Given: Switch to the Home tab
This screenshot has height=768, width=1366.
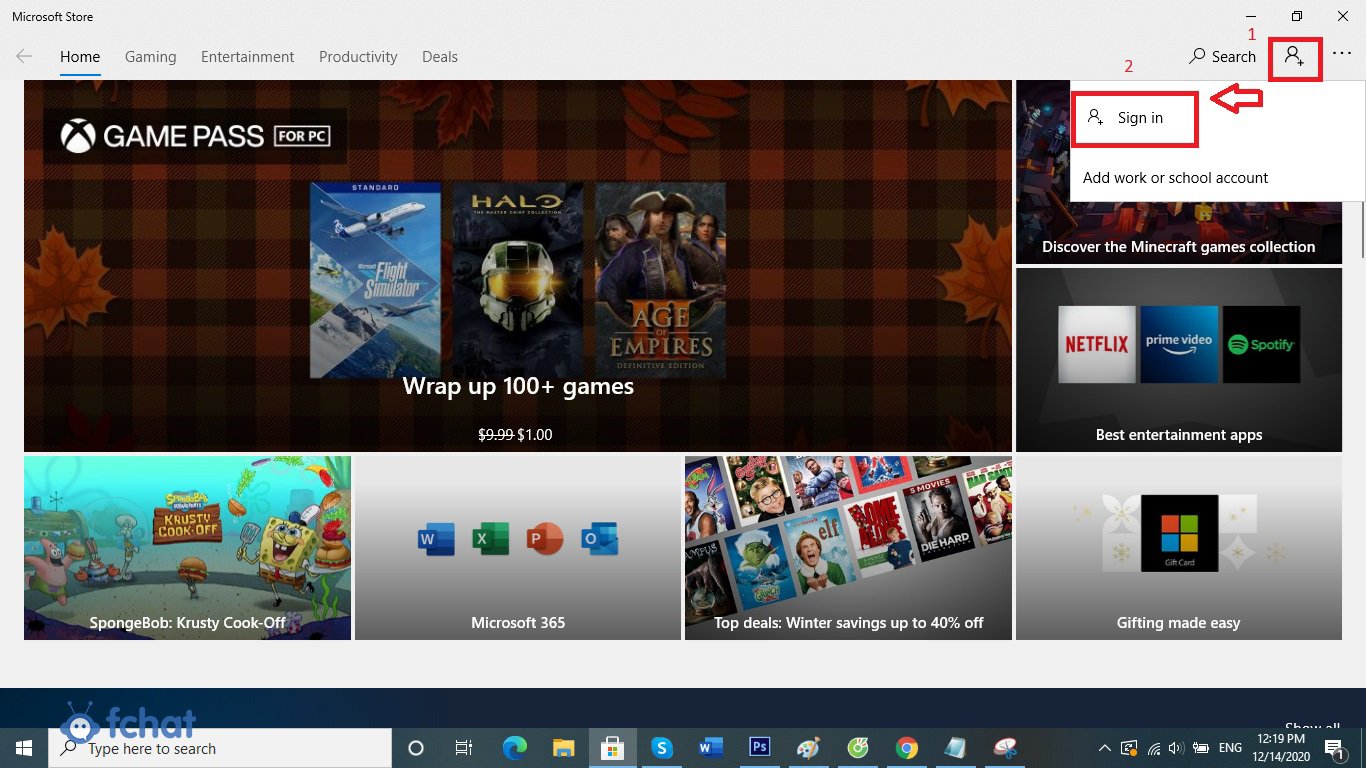Looking at the screenshot, I should [x=80, y=57].
